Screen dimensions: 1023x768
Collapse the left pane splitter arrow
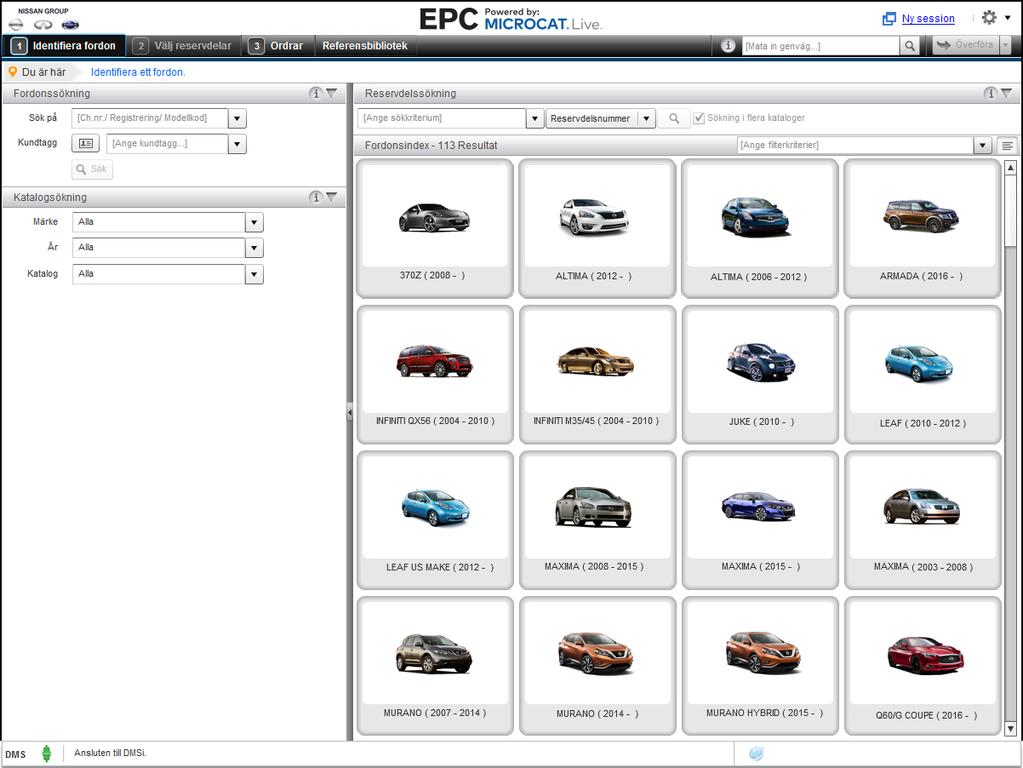coord(350,412)
